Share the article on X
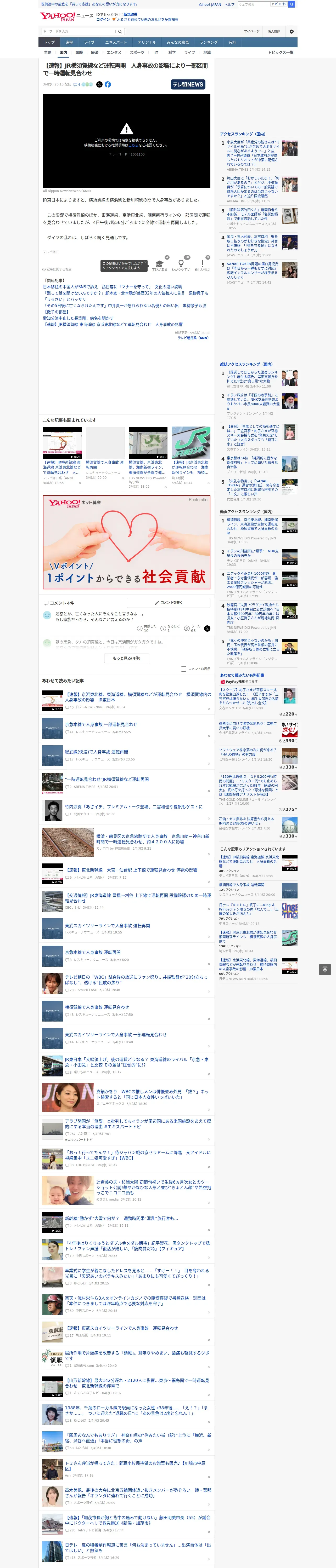The height and width of the screenshot is (1568, 336). pos(99,85)
